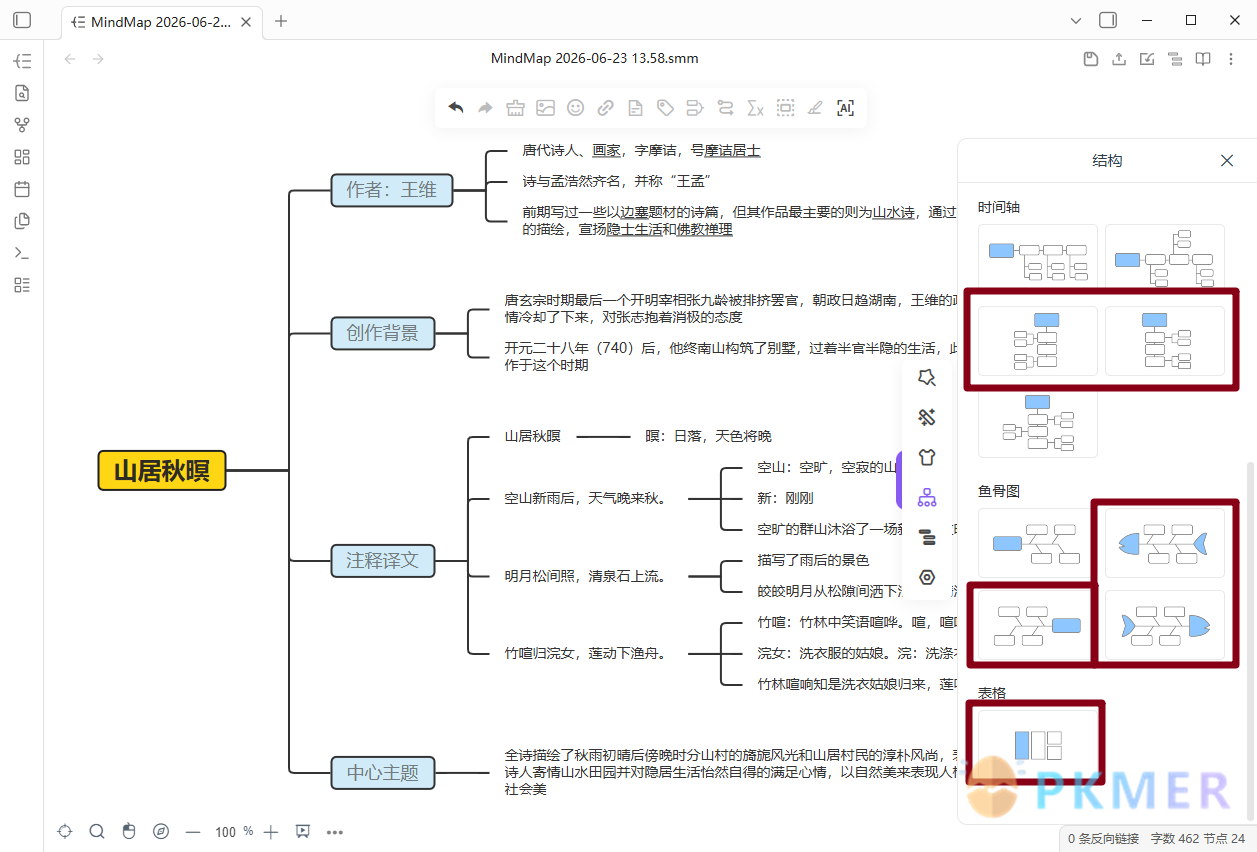Viewport: 1257px width, 852px height.
Task: Select the 竹喧归浣女，莲动下渔舟。 node
Action: click(586, 654)
